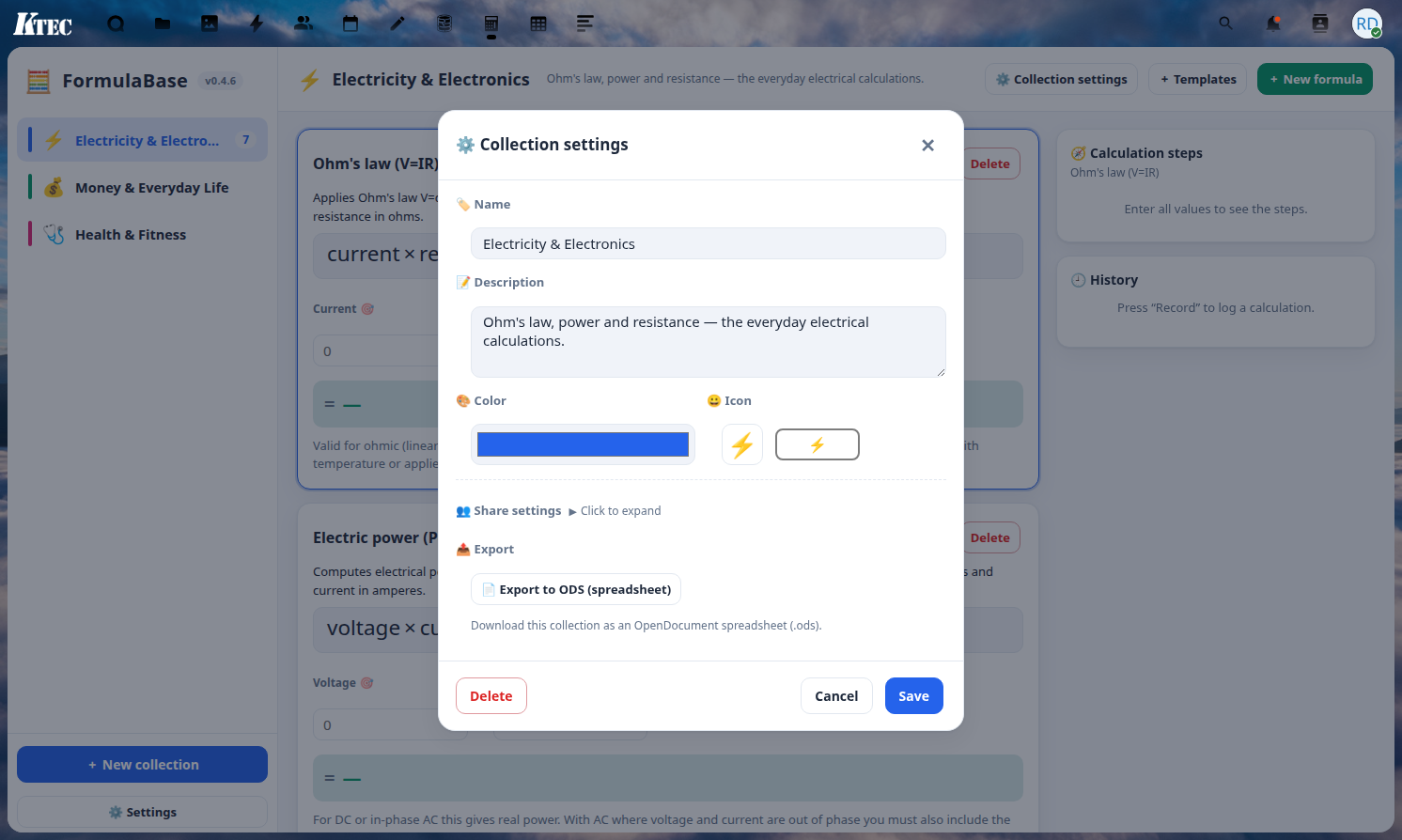Select Electricity & Electronics collection in sidebar
This screenshot has width=1402, height=840.
coord(142,140)
